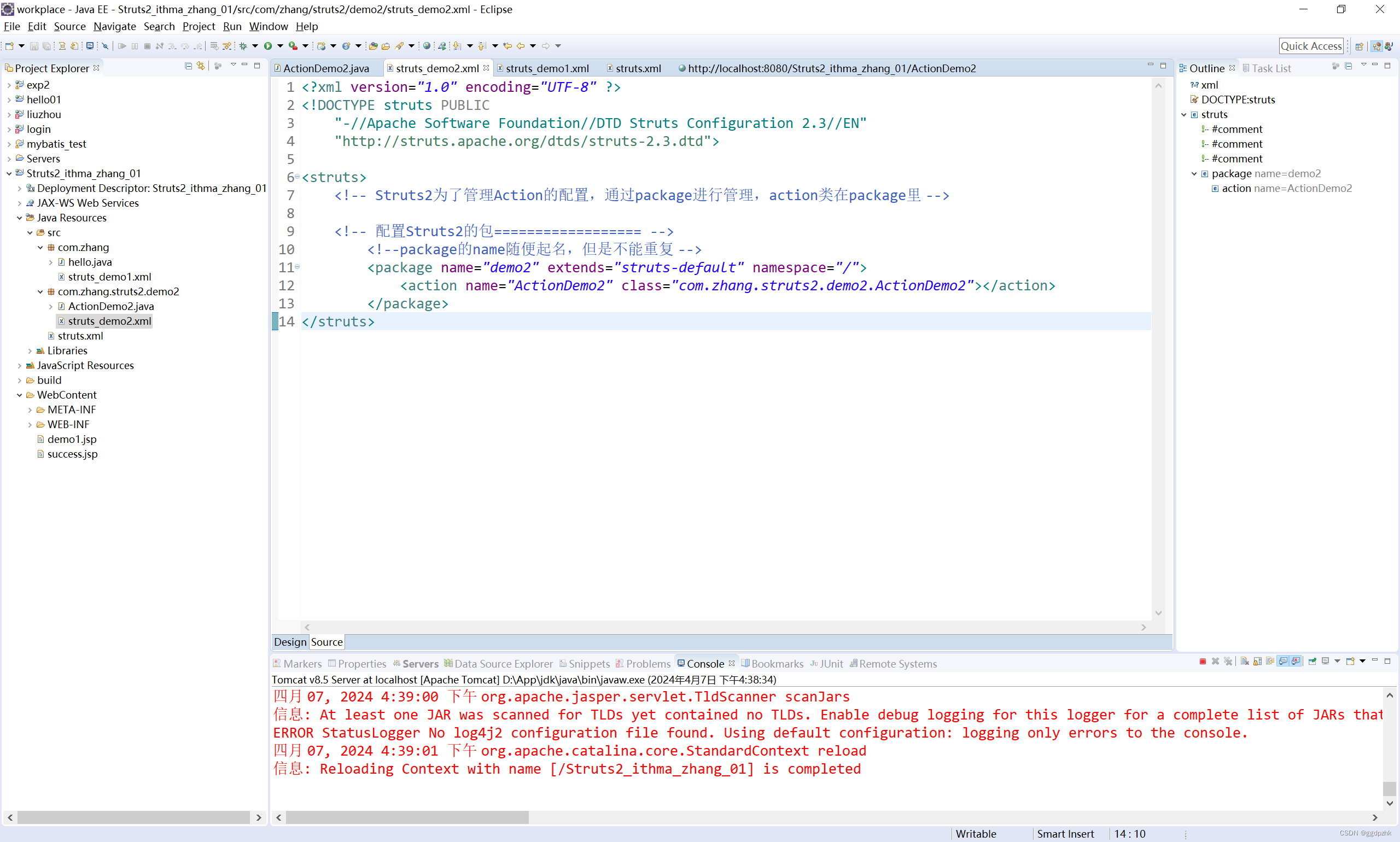
Task: Toggle Show Console on Standard Error
Action: click(x=1296, y=661)
